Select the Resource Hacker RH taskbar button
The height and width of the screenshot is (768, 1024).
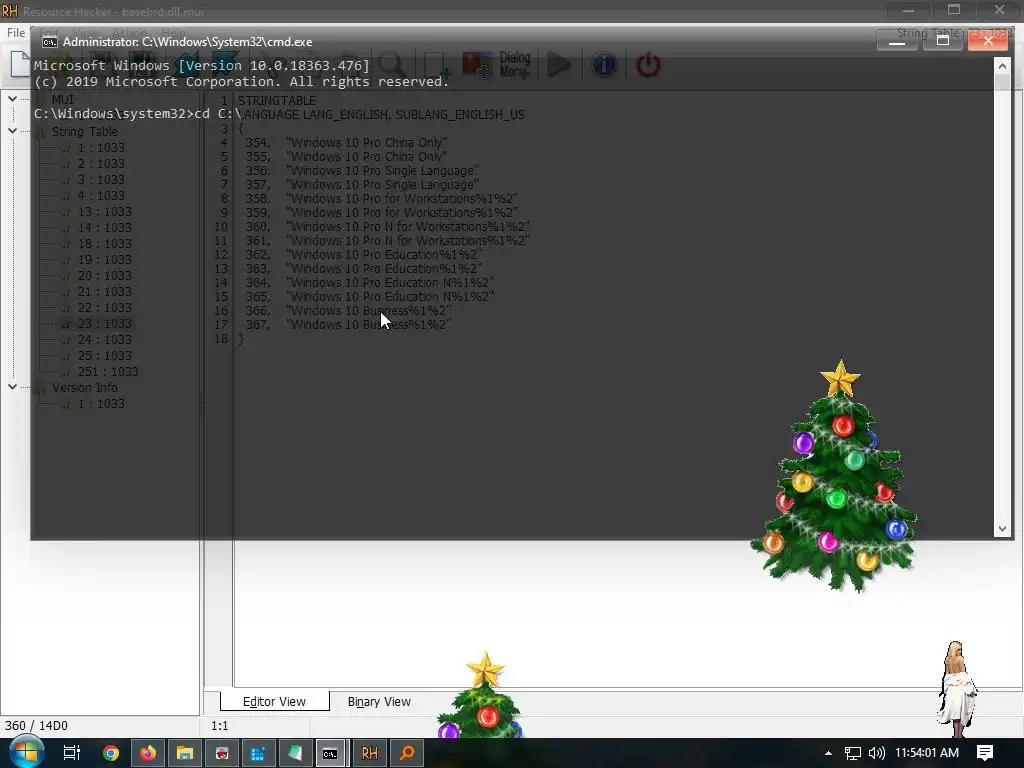[370, 753]
